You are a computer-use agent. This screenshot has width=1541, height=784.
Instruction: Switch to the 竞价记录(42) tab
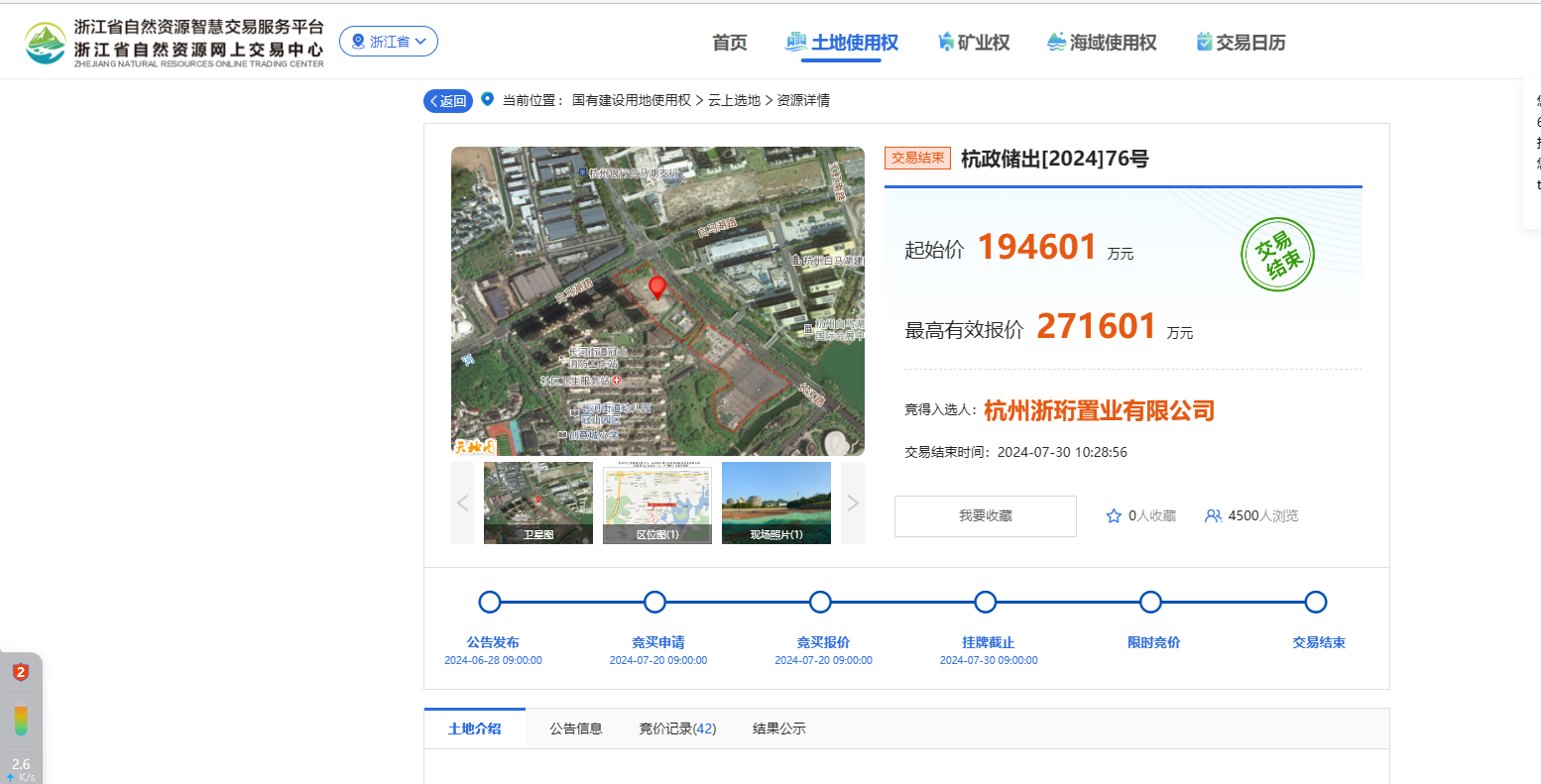pyautogui.click(x=677, y=728)
